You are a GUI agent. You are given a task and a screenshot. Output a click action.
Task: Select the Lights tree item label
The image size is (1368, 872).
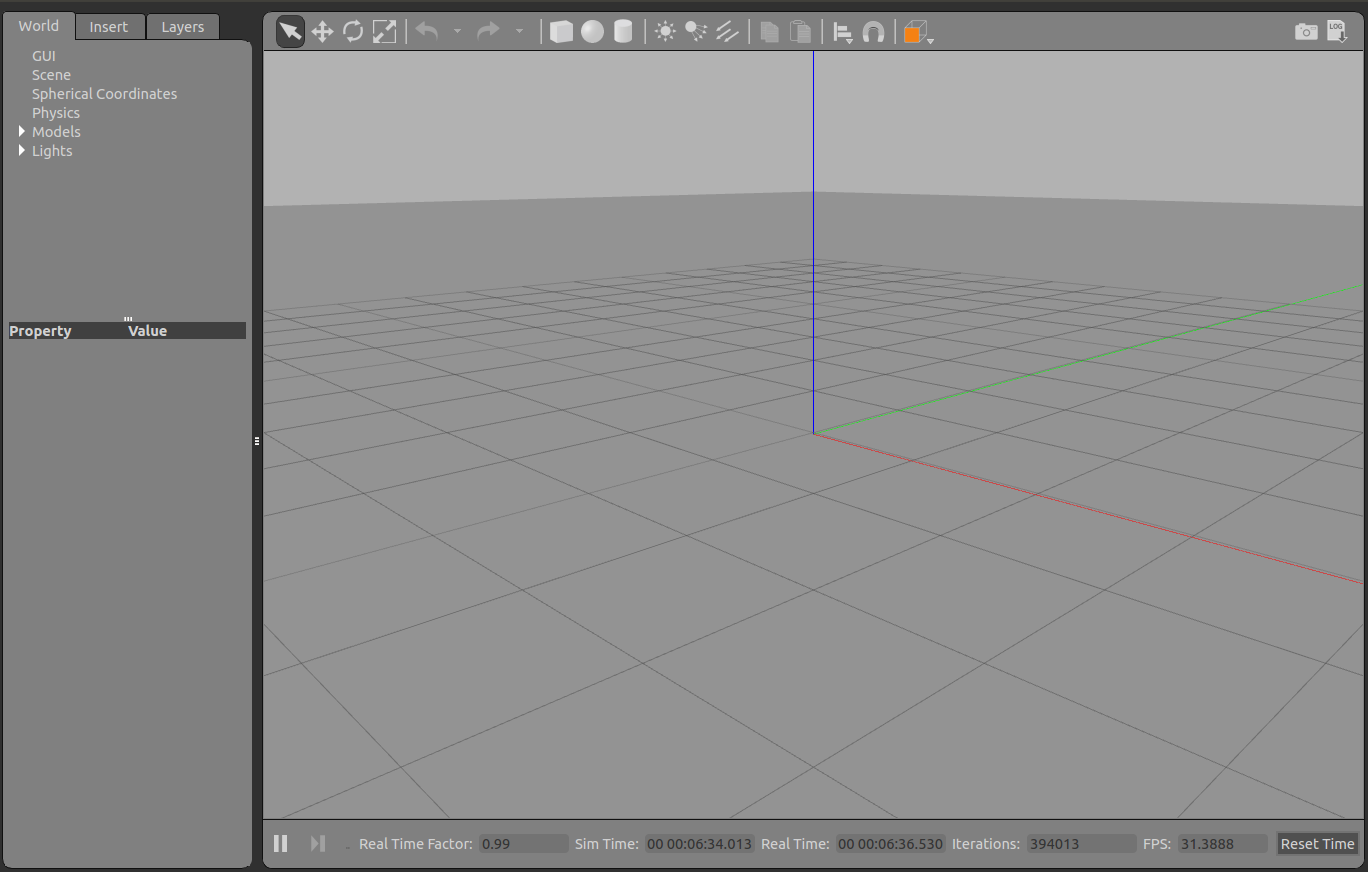(x=52, y=151)
